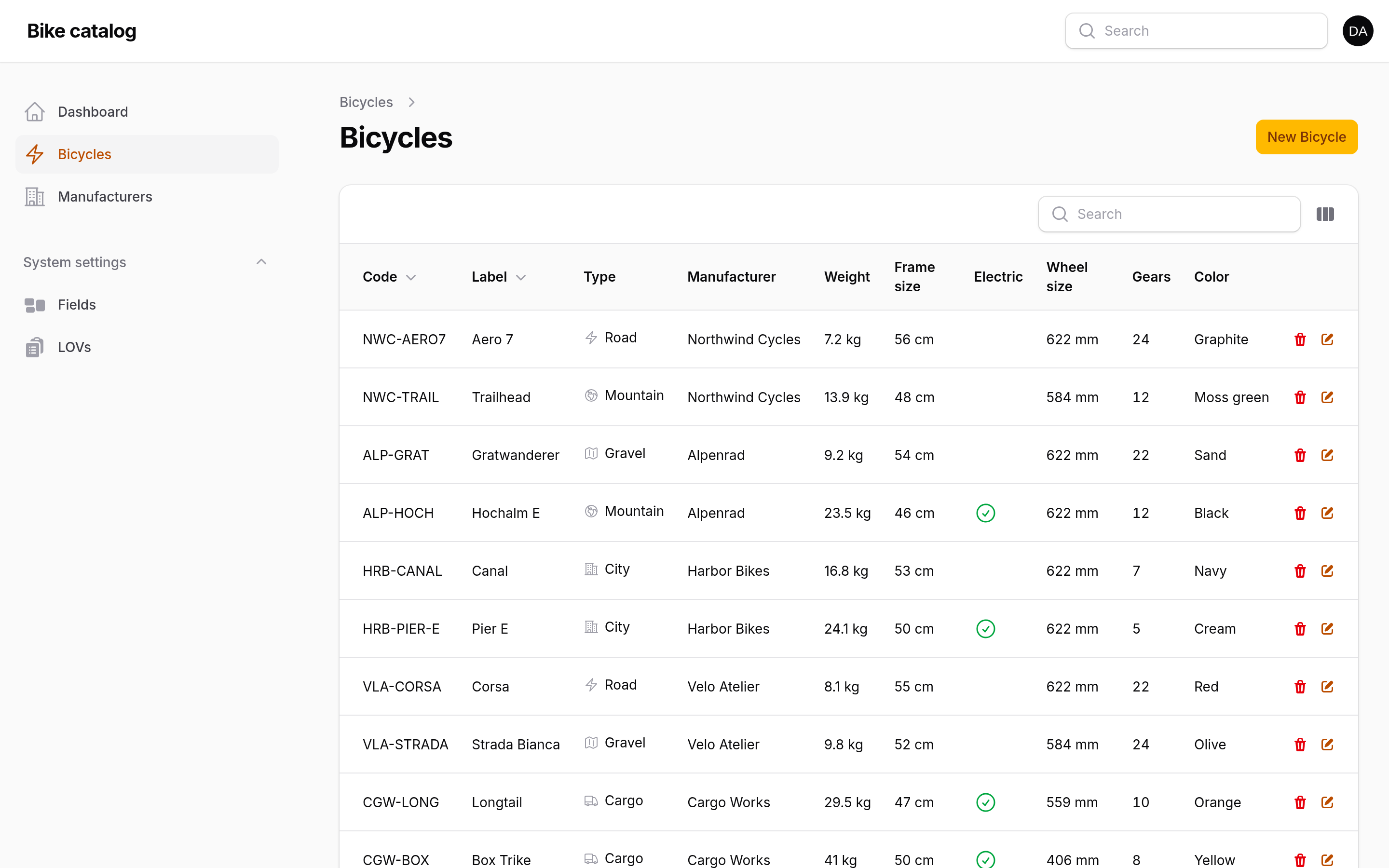Edit the Corsa bicycle entry
The image size is (1389, 868).
(1327, 687)
